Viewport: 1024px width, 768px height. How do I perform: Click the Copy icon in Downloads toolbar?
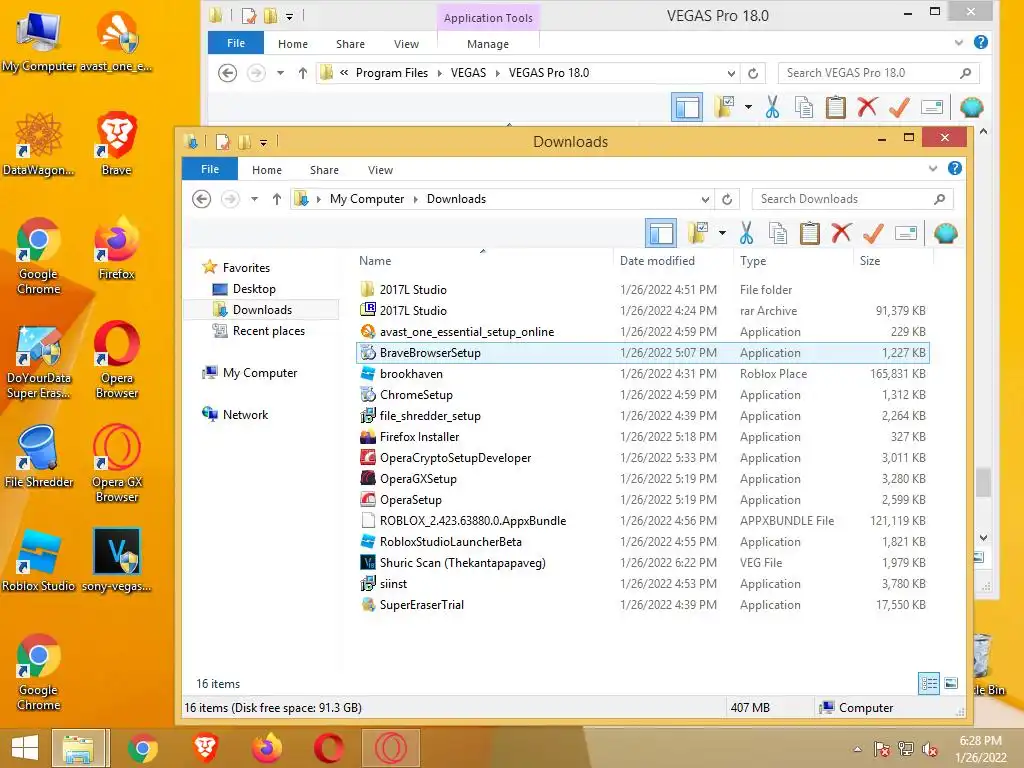pos(777,233)
